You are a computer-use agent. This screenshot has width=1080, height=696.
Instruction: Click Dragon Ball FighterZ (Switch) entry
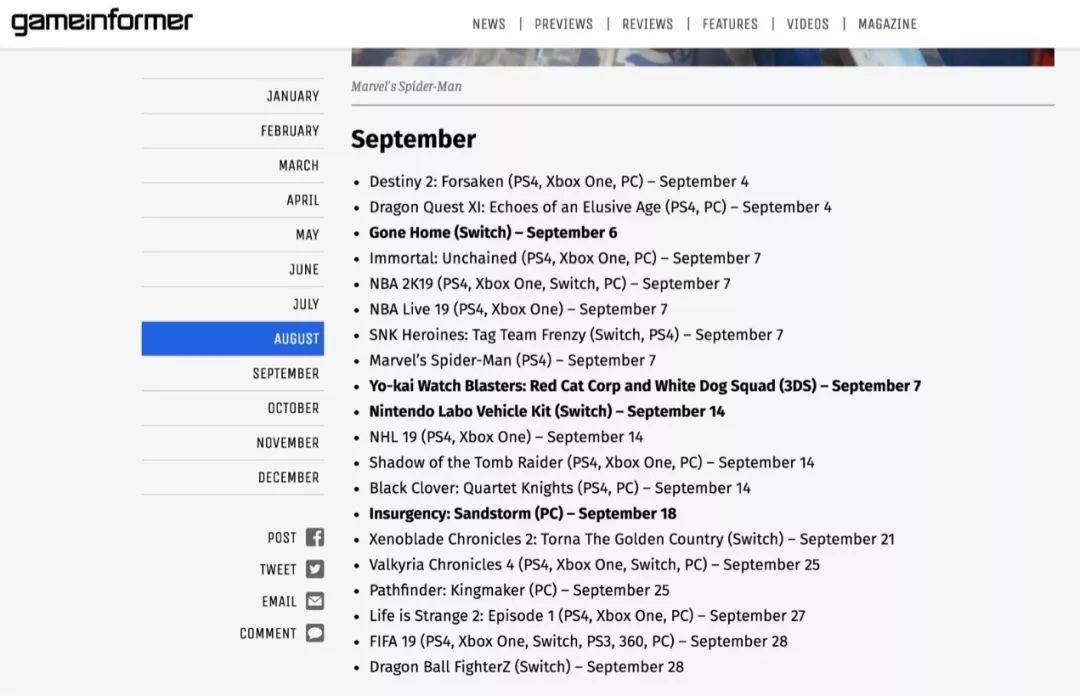[526, 666]
